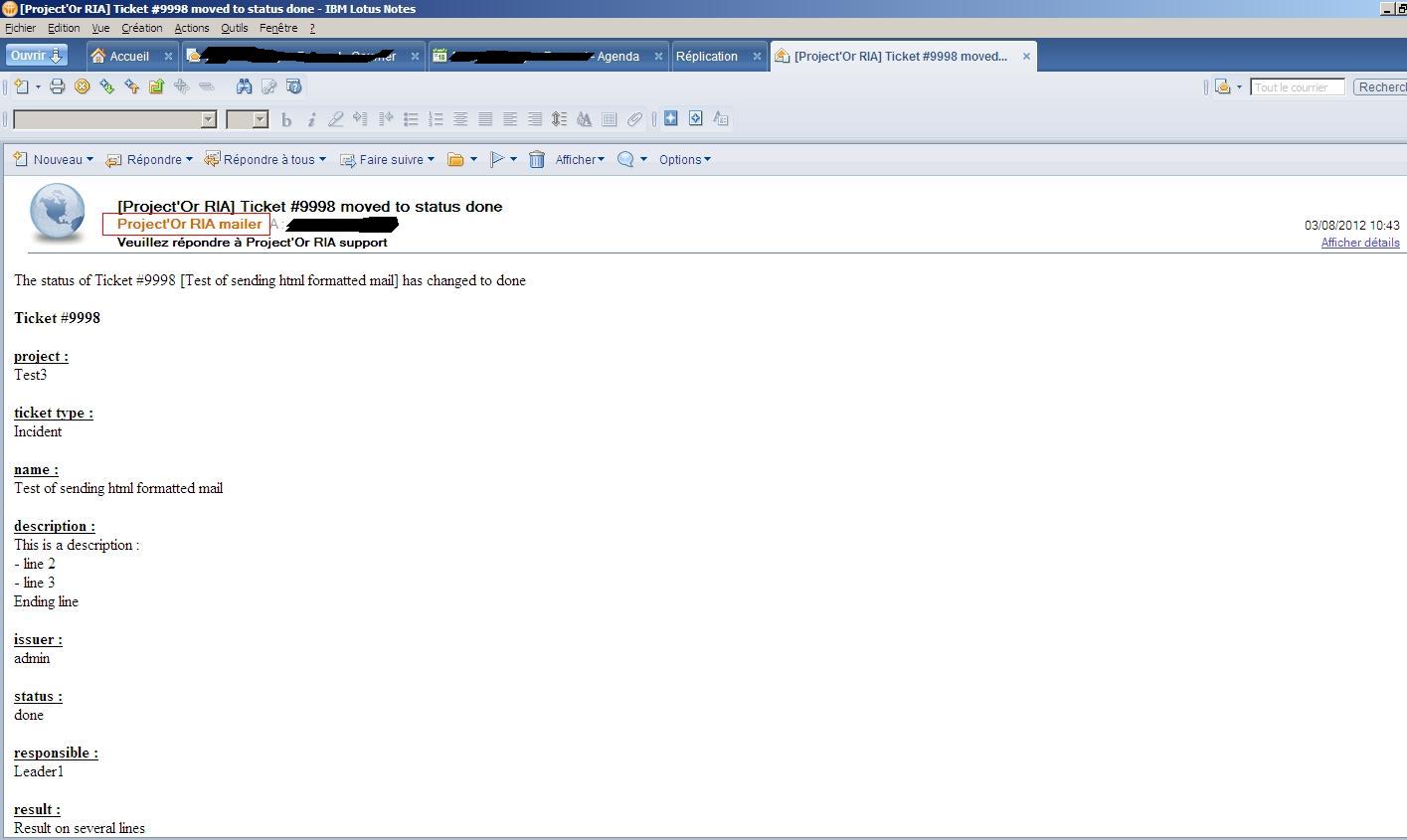Expand the Nouveau dropdown
Screen dimensions: 1407x840
coord(89,159)
